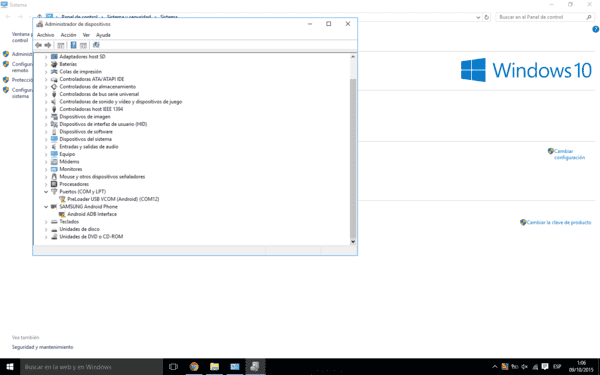Select Entradas y salidas de audio
Viewport: 600px width, 375px height.
tap(88, 147)
